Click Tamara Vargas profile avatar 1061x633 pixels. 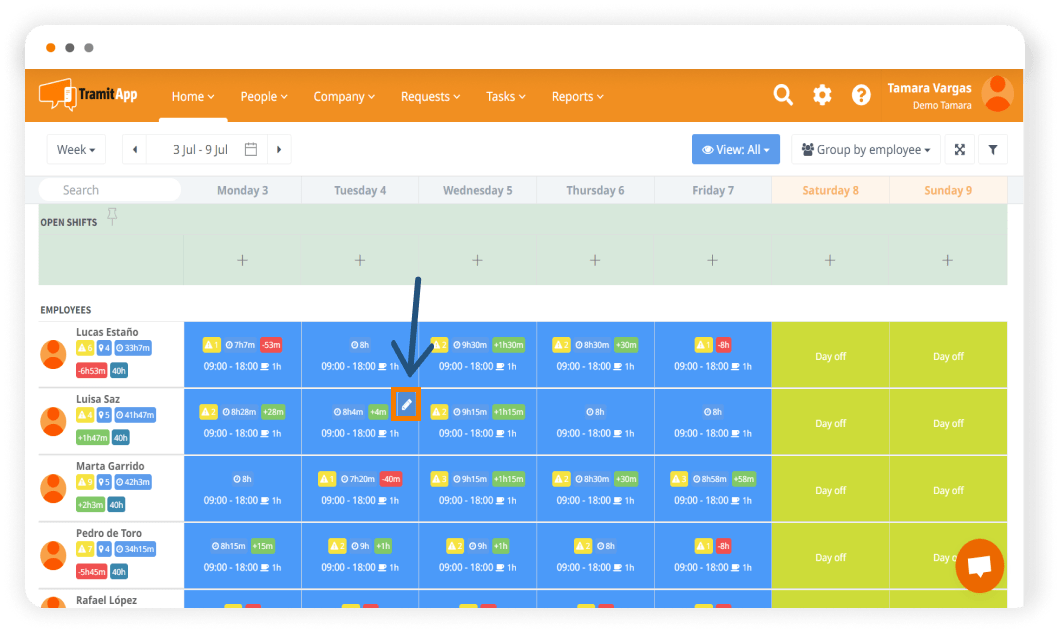tap(997, 93)
